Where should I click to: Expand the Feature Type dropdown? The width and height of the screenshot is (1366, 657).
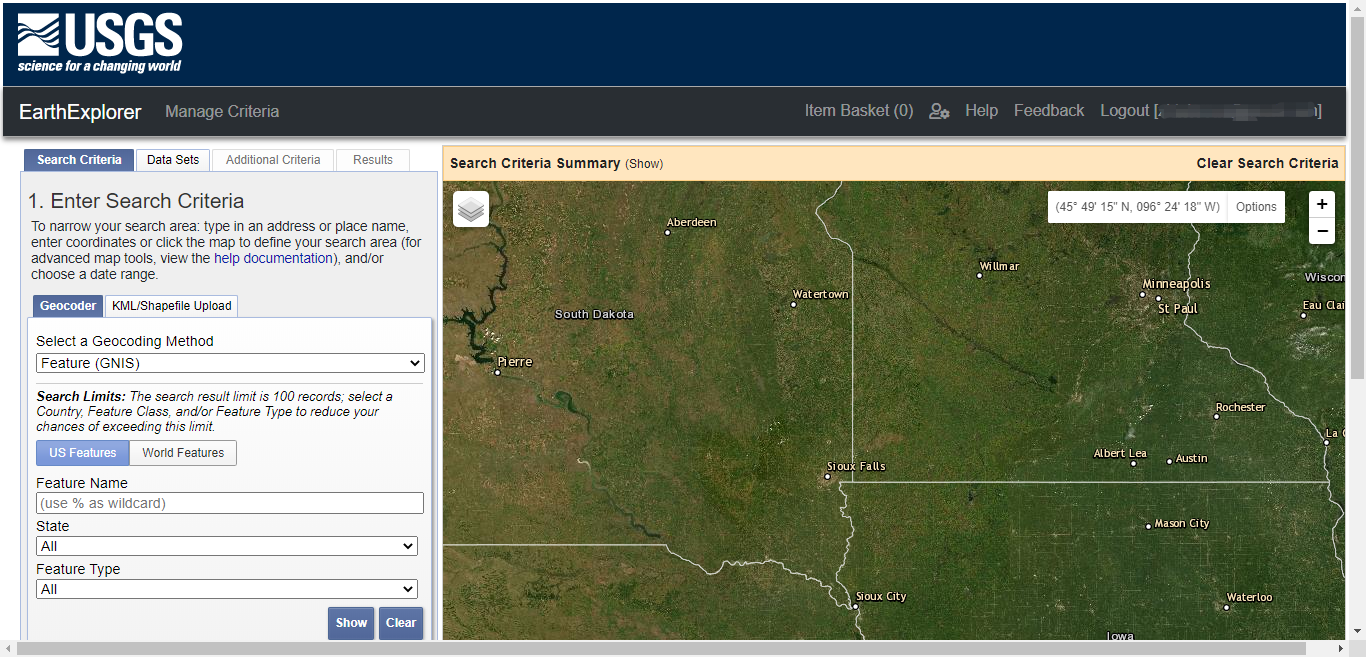click(x=227, y=589)
